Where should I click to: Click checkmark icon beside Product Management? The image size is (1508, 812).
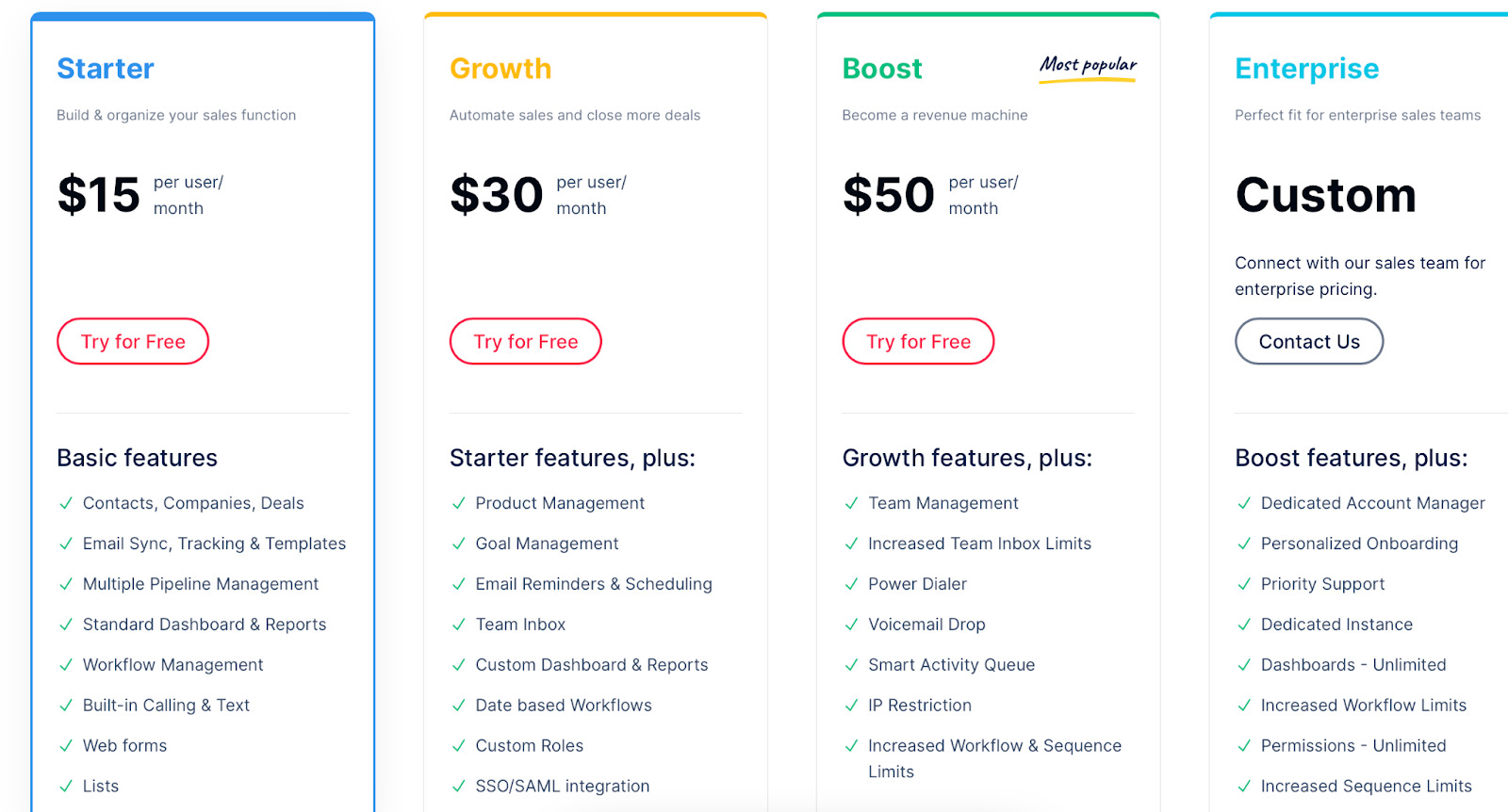[x=459, y=503]
